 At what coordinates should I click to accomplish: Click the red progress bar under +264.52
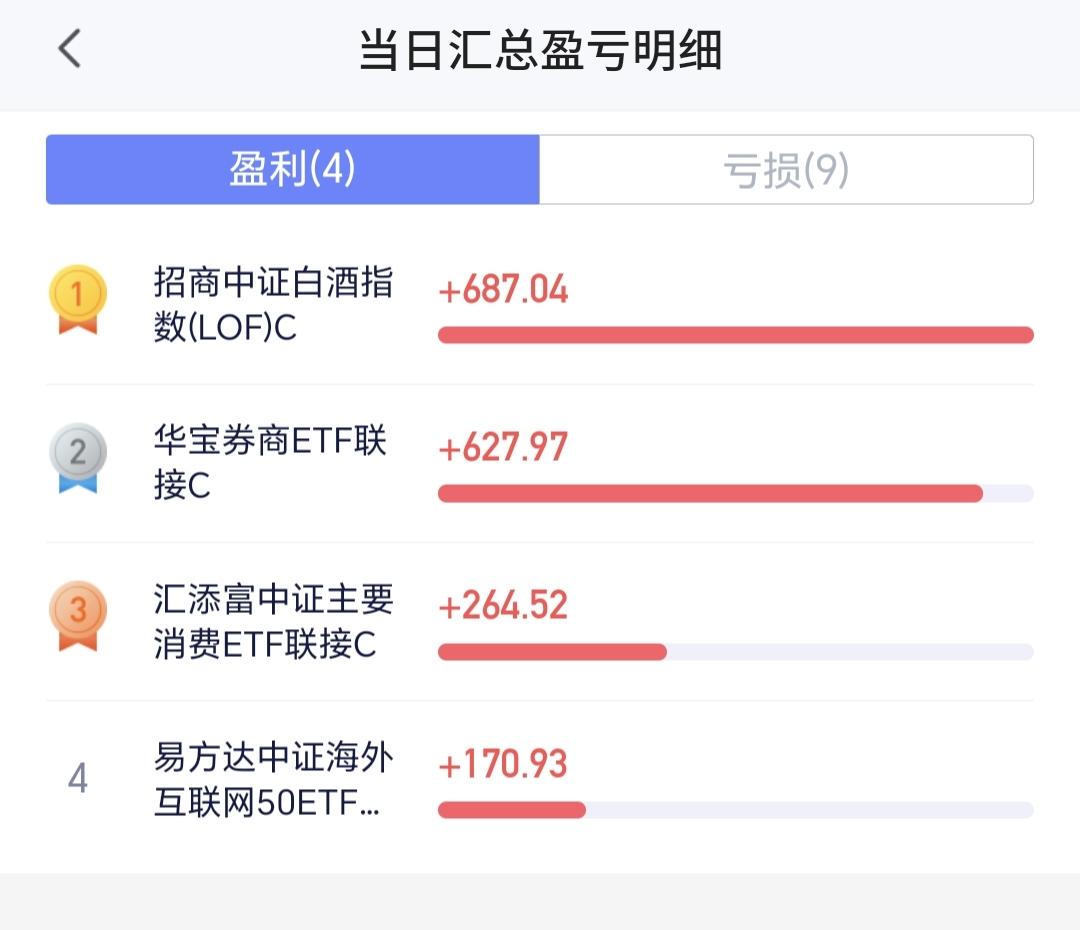point(552,652)
